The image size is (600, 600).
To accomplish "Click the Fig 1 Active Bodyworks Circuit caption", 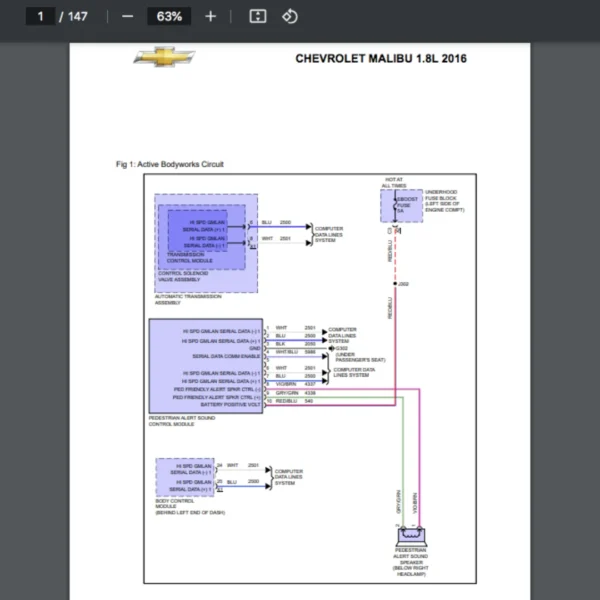I will coord(167,164).
